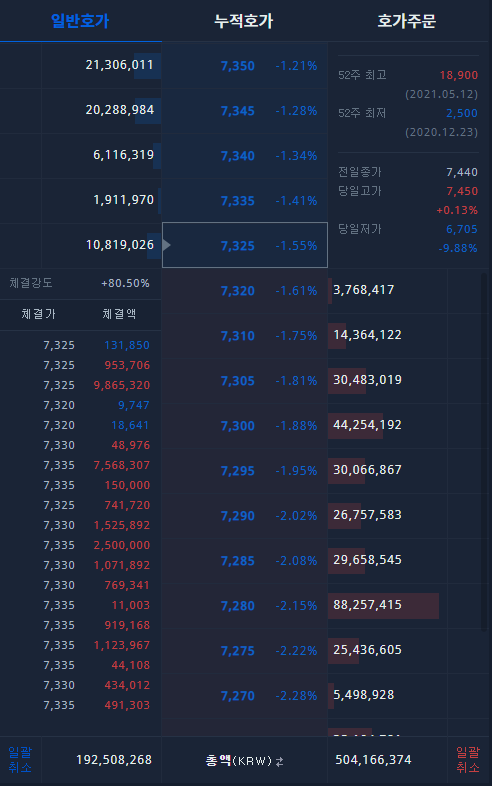Click the trade amount 9,865,320
Screen dimensions: 492x786
point(122,386)
